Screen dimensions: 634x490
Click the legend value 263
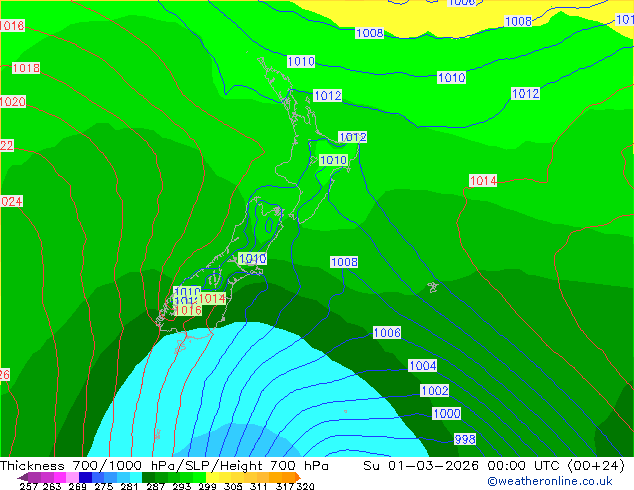[x=52, y=486]
